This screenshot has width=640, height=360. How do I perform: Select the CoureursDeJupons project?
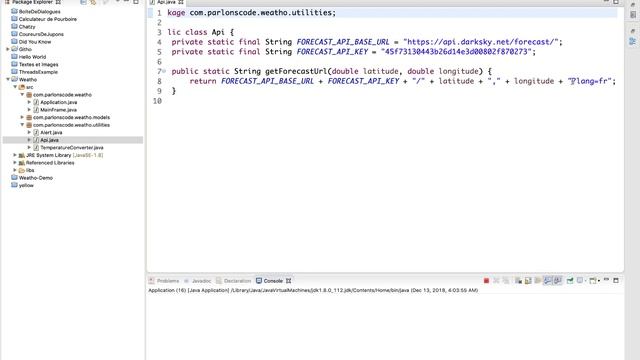point(41,34)
